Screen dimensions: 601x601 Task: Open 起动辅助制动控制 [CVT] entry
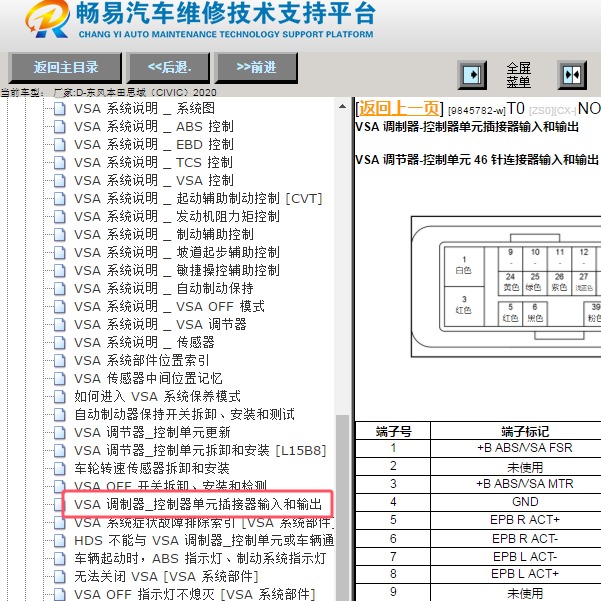click(198, 199)
